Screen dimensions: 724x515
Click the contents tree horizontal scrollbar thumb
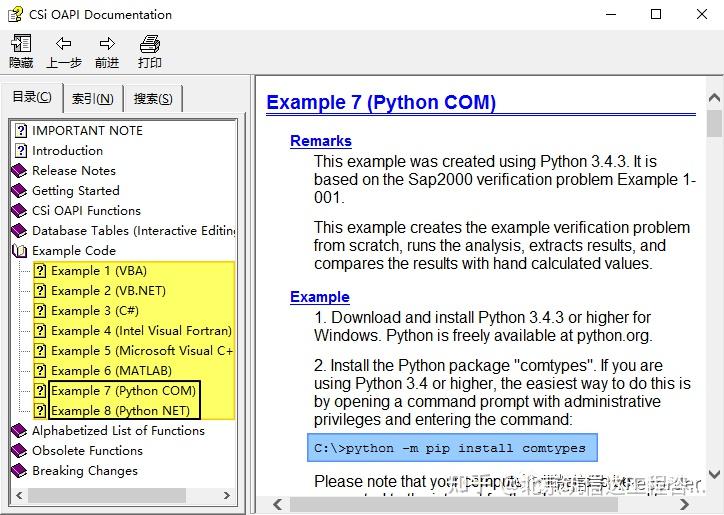[107, 495]
